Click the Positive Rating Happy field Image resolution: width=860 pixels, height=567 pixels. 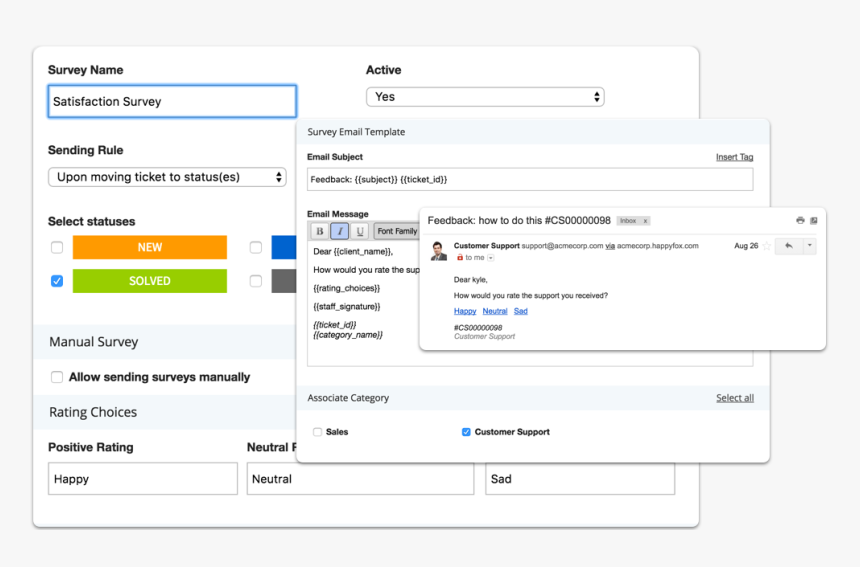coord(143,479)
